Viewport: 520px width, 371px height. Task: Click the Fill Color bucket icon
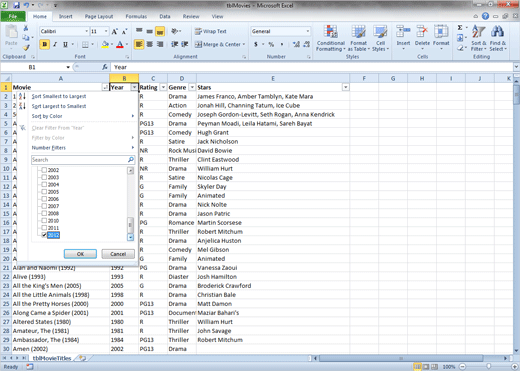(105, 44)
